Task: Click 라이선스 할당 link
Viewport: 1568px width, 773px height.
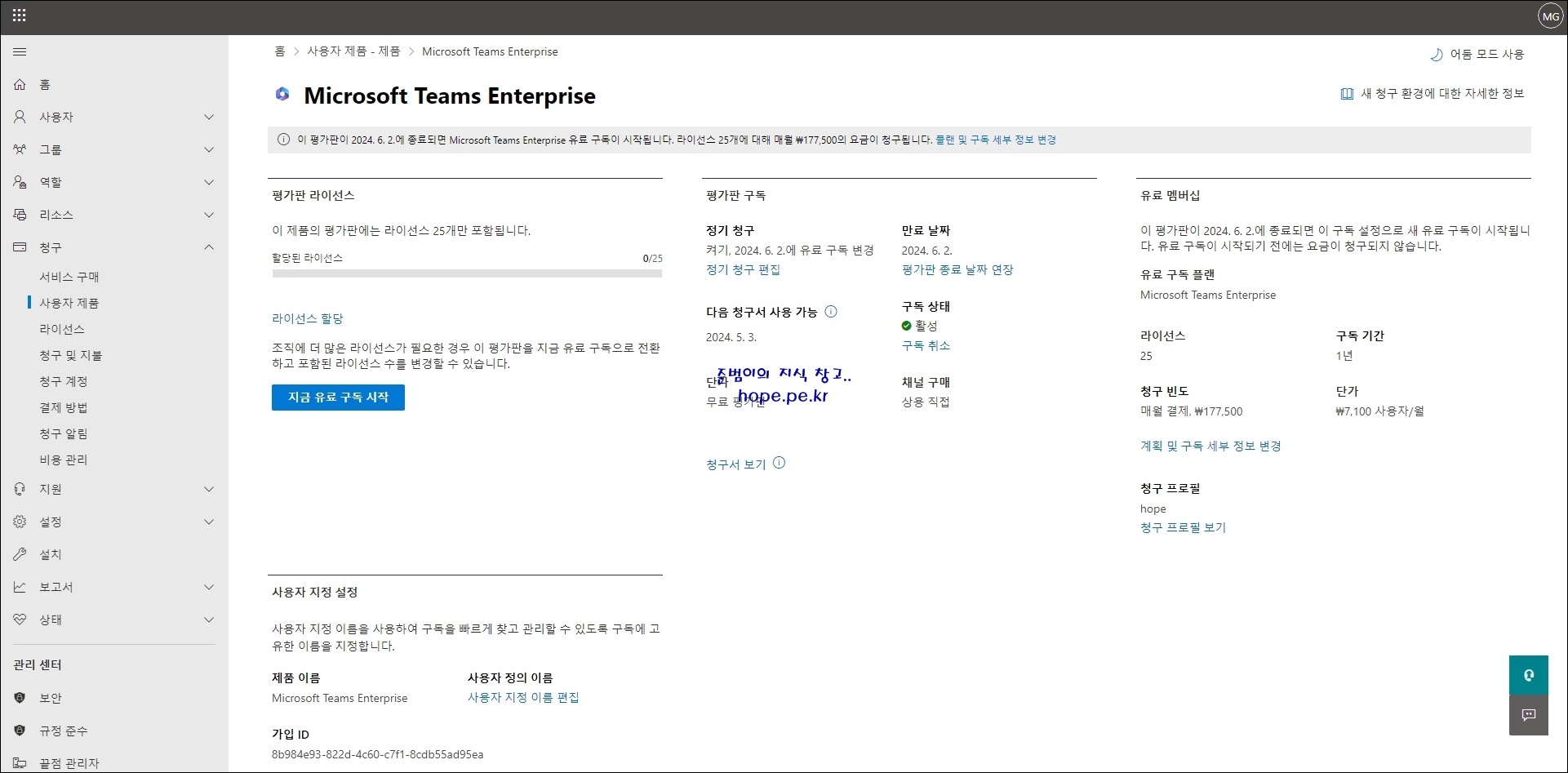Action: coord(308,318)
